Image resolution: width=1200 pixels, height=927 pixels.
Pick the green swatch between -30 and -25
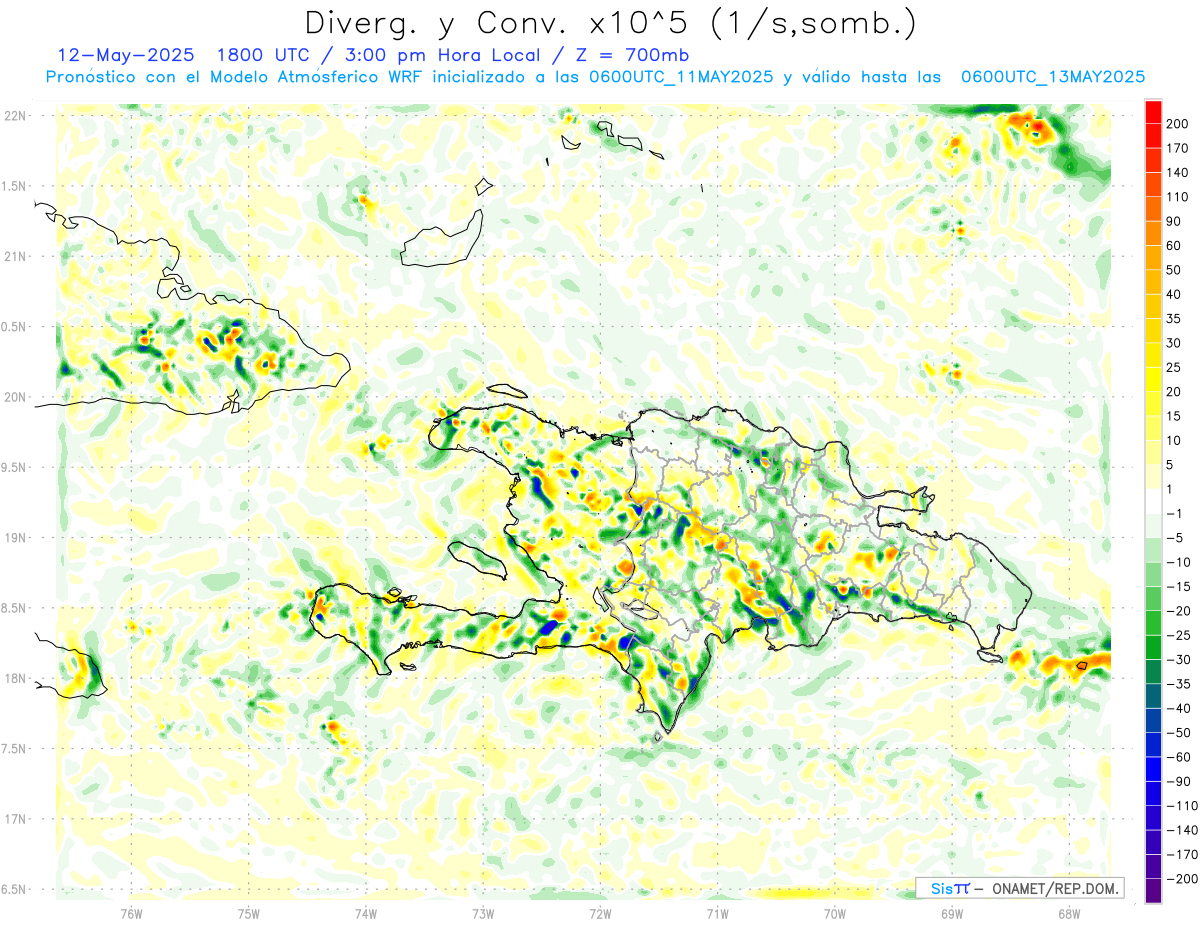pos(1154,648)
